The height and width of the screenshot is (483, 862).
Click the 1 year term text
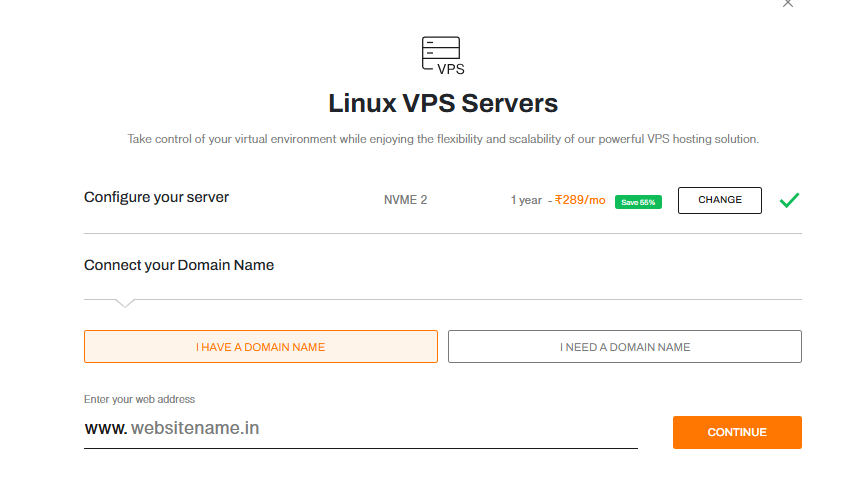pos(526,200)
